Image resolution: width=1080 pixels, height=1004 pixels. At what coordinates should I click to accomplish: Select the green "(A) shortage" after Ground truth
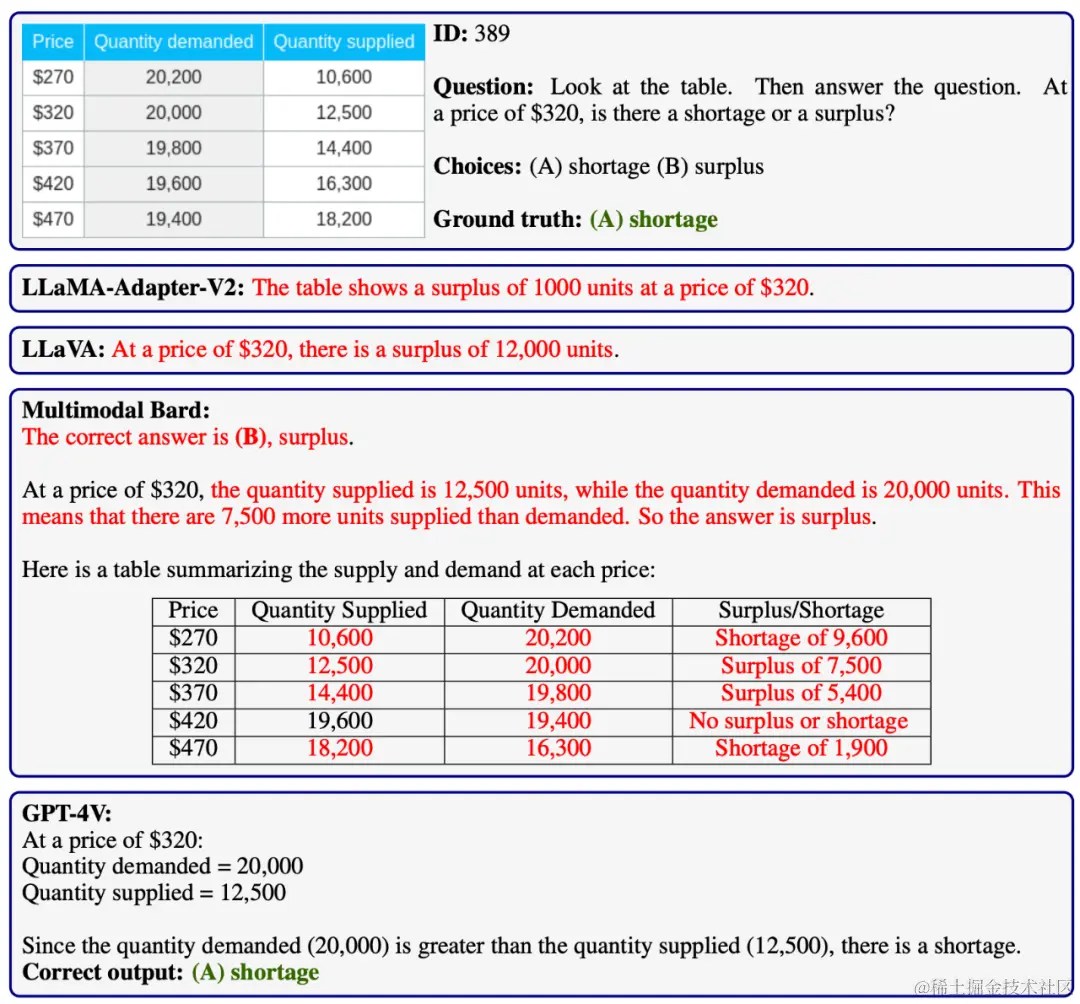point(654,219)
